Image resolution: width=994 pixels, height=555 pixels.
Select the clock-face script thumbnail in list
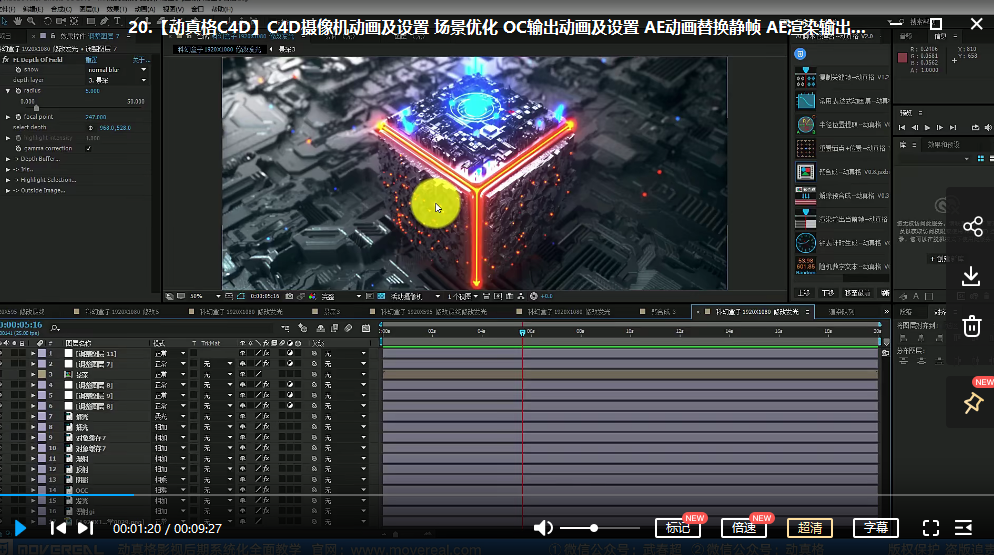tap(805, 242)
